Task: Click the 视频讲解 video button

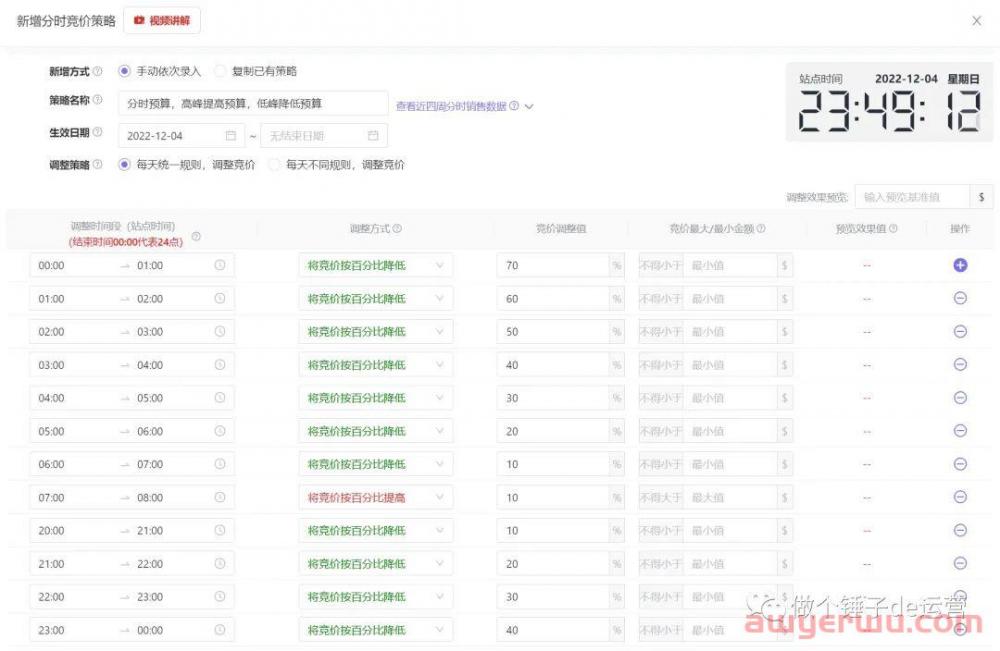Action: point(162,20)
